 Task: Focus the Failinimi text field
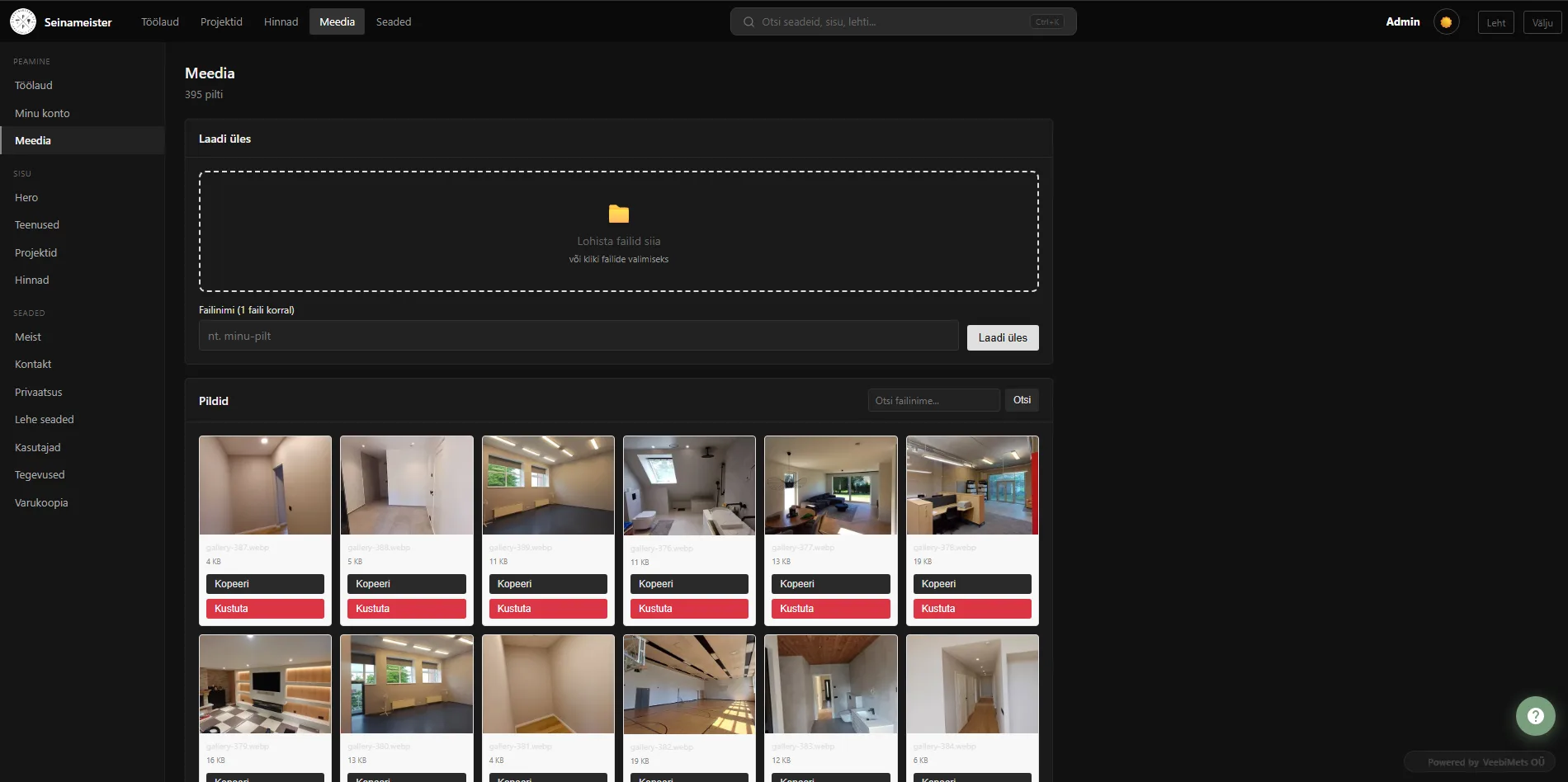578,337
